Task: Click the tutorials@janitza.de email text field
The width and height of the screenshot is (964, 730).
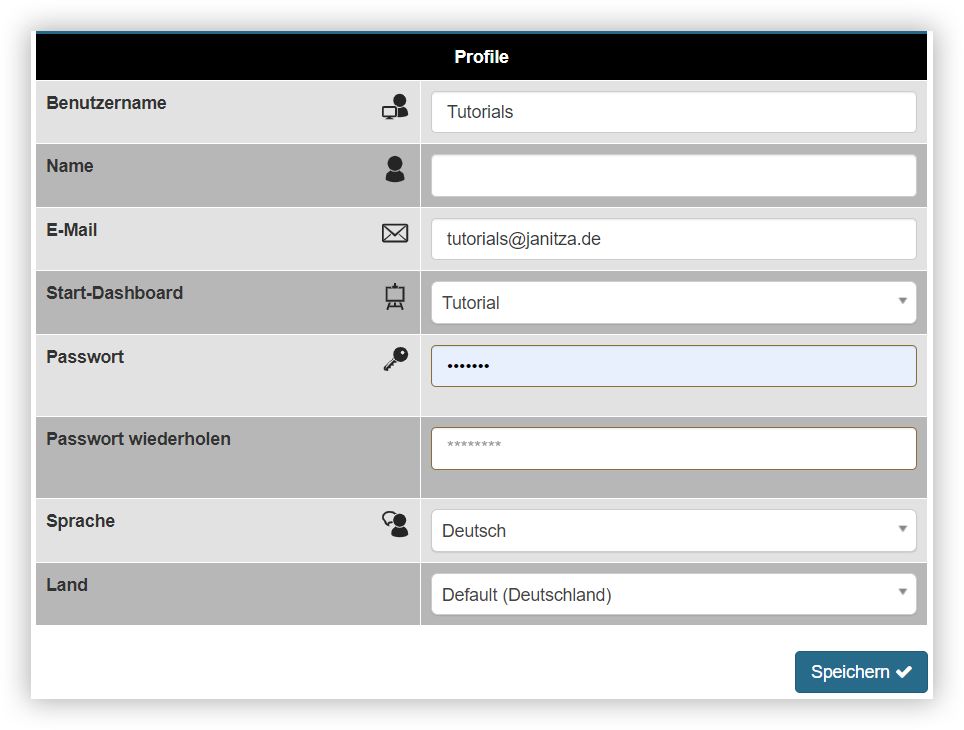Action: click(x=673, y=239)
